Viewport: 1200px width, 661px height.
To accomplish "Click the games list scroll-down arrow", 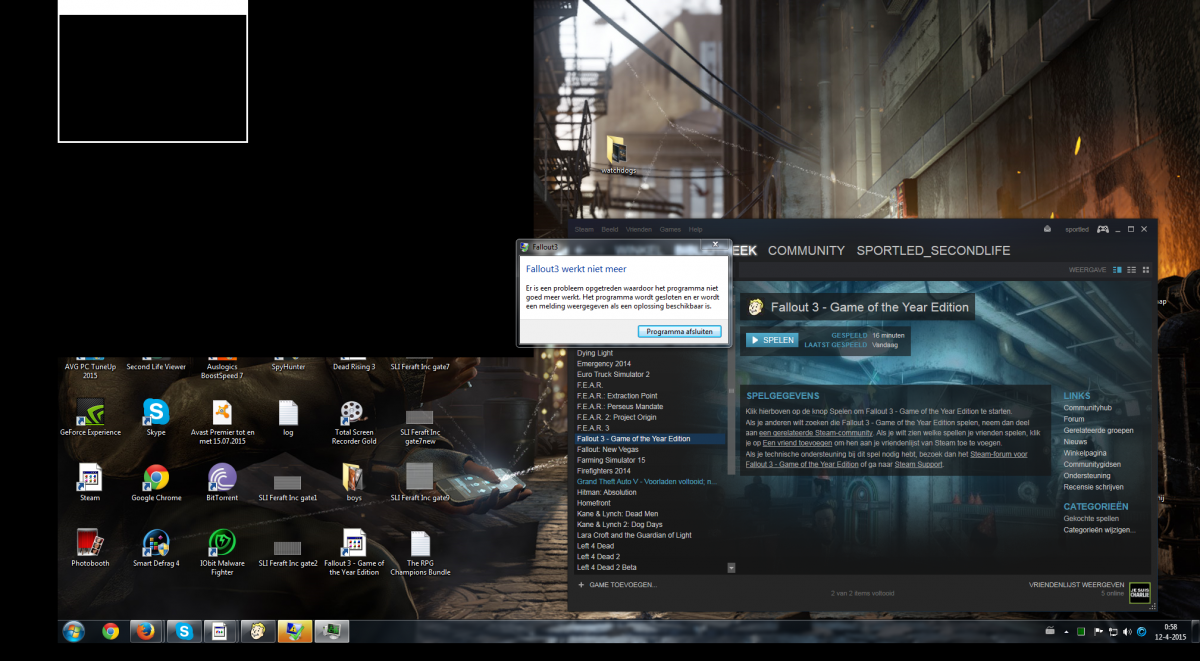I will tap(731, 568).
